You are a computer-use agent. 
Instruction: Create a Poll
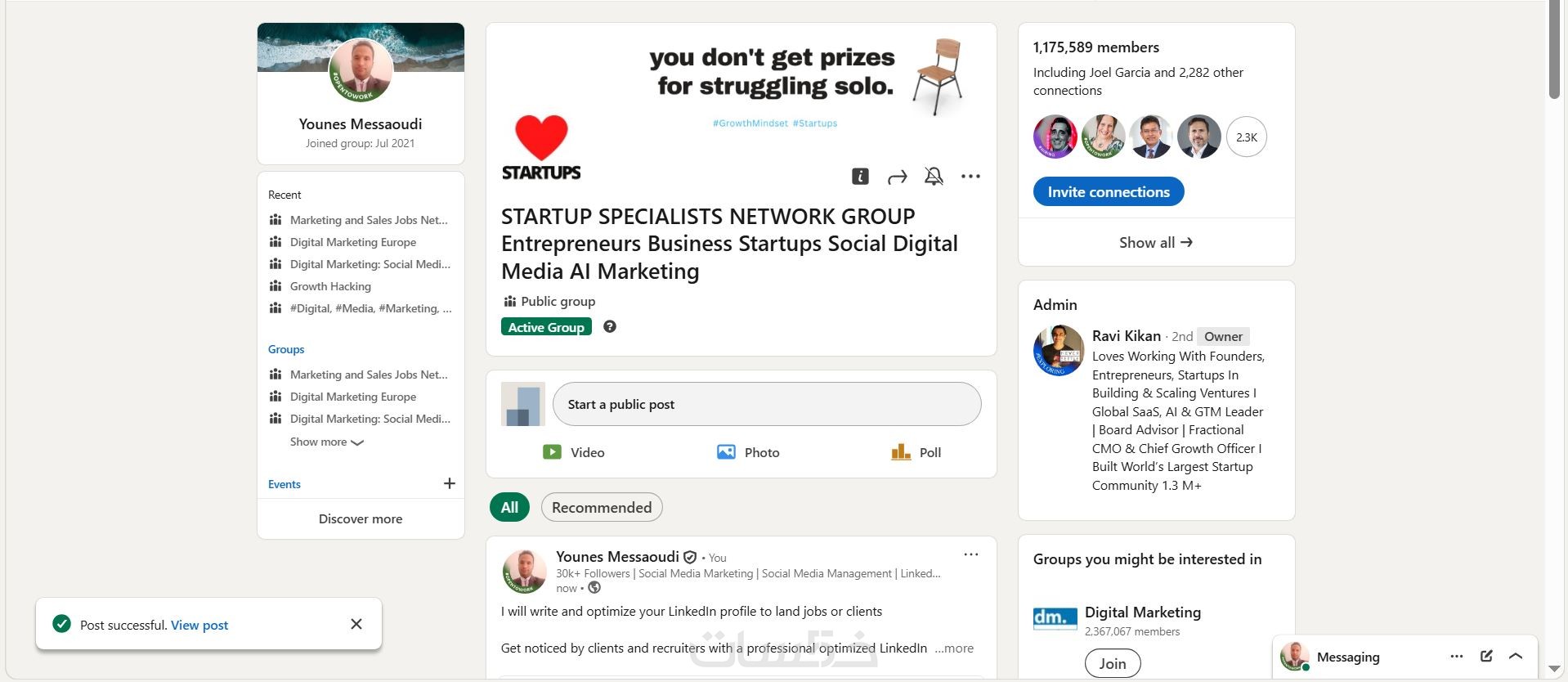(x=916, y=452)
